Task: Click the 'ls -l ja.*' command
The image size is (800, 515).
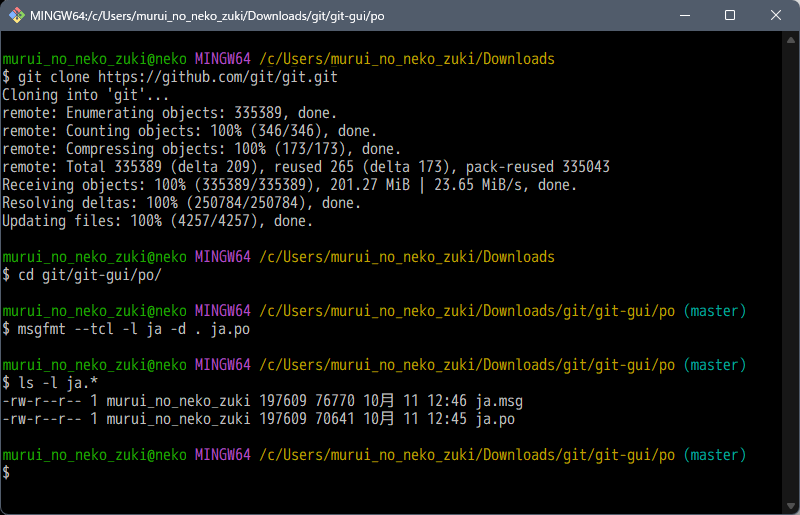Action: [58, 383]
